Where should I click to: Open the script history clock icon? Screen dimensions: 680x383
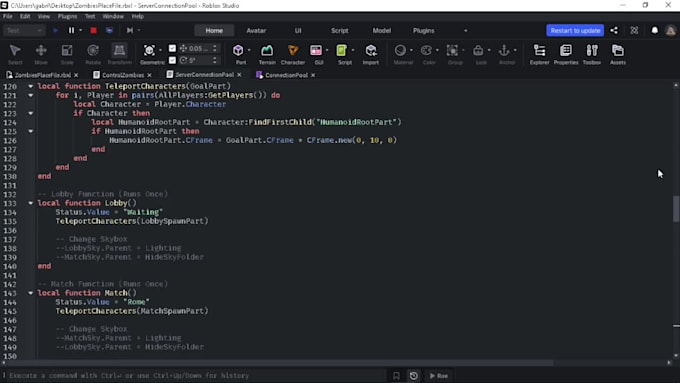[x=414, y=376]
